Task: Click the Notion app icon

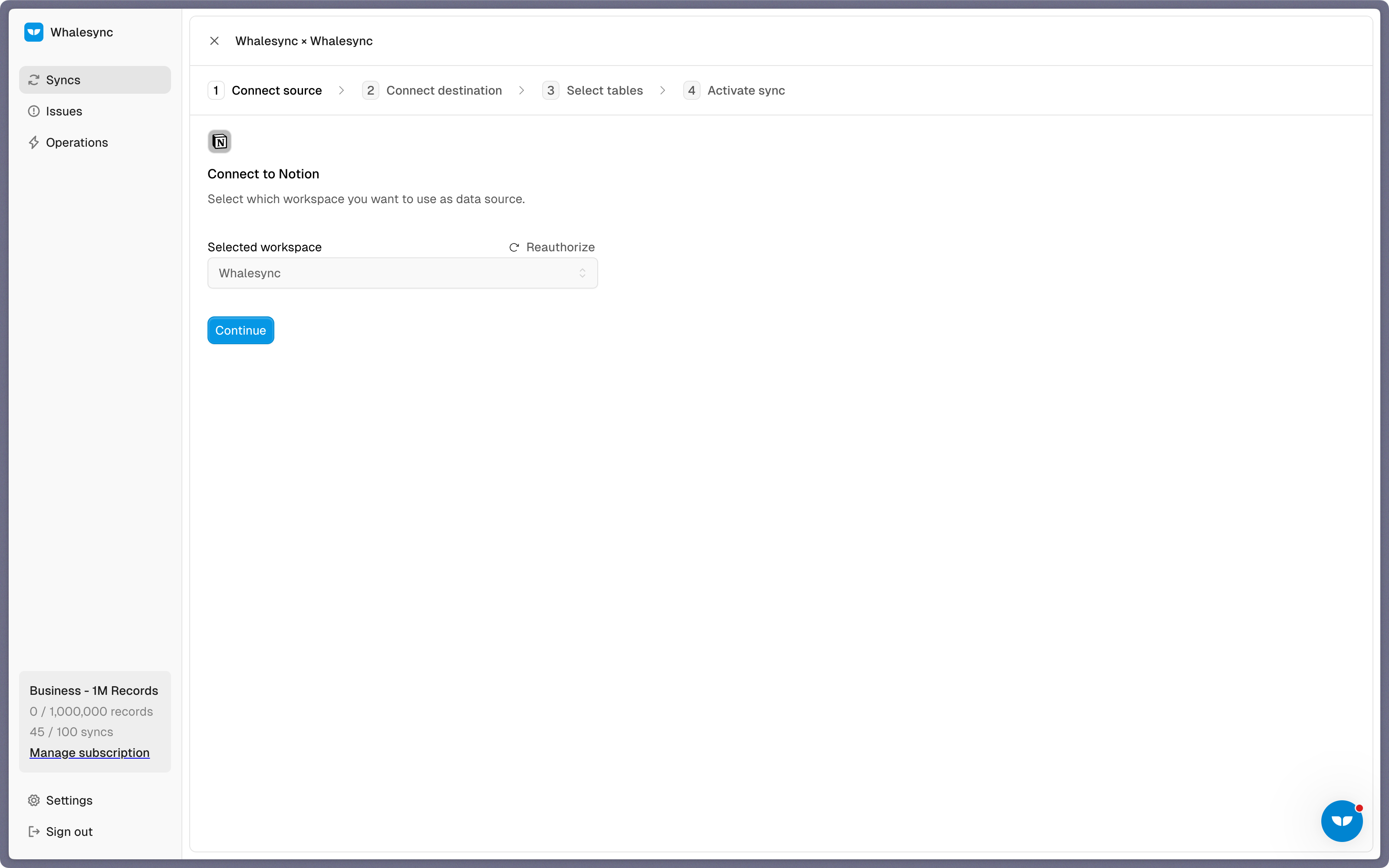Action: (219, 142)
